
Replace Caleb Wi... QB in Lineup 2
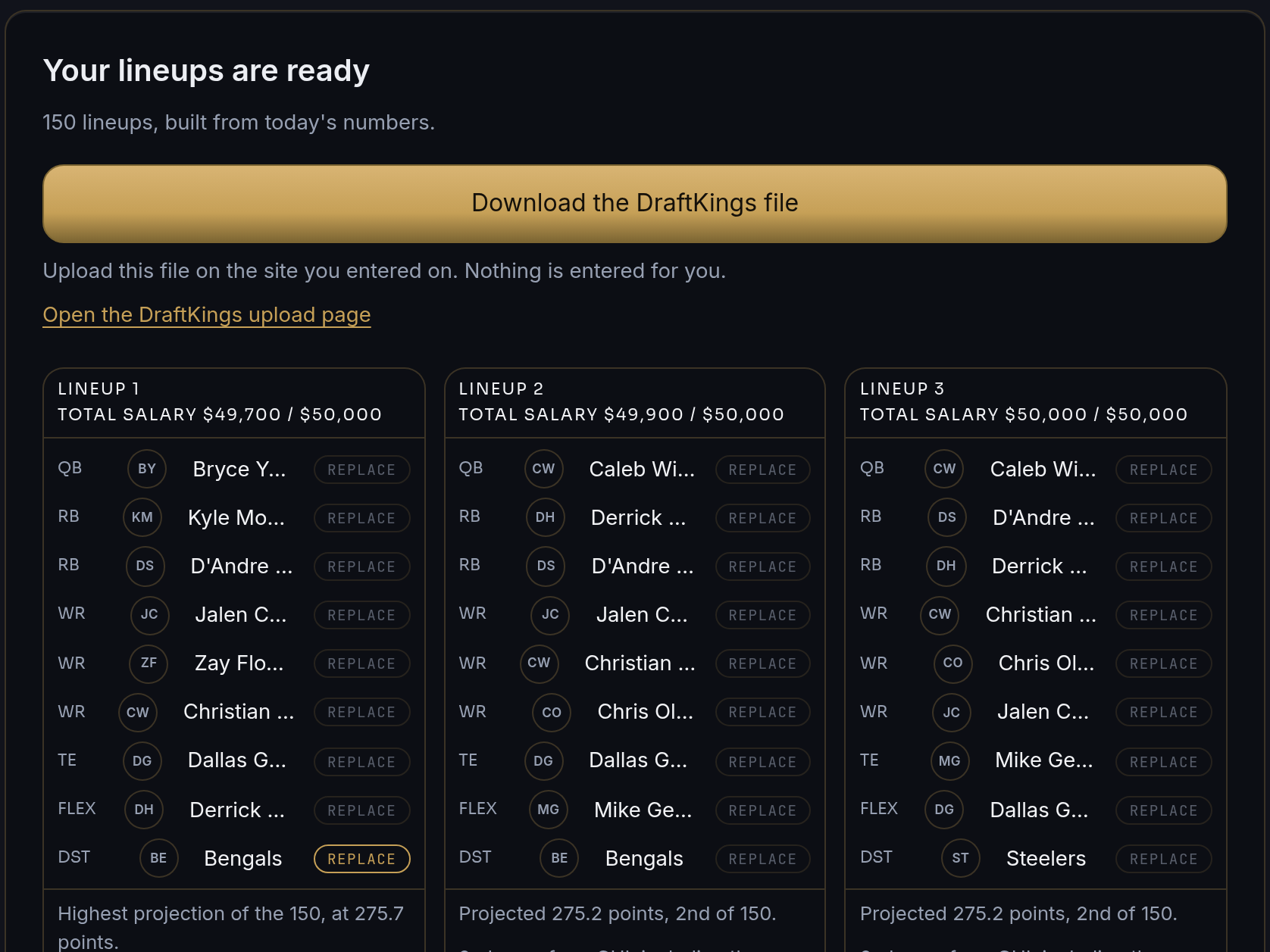tap(762, 470)
